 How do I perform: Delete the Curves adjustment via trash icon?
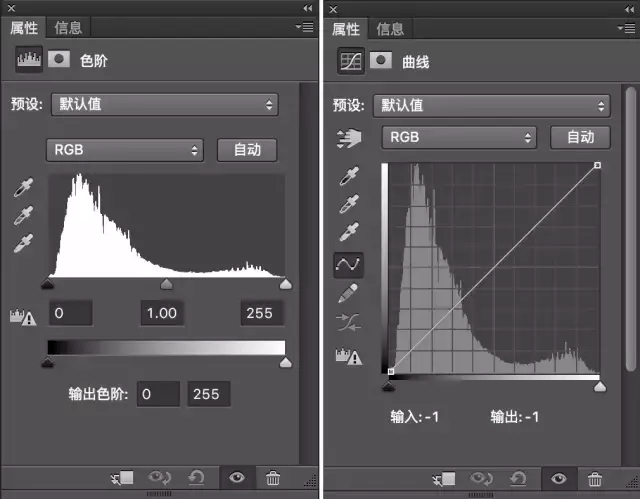click(595, 478)
